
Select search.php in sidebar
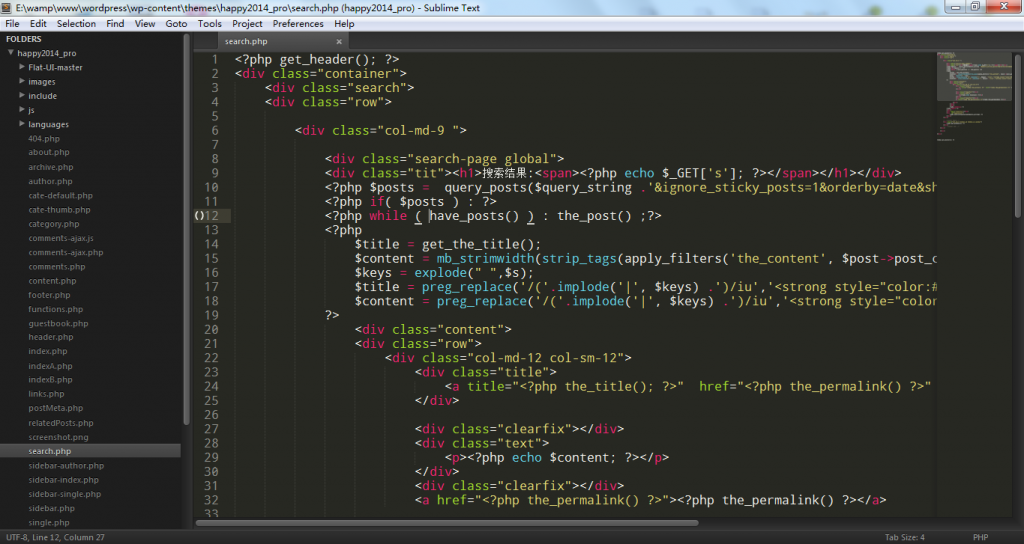tap(90, 451)
